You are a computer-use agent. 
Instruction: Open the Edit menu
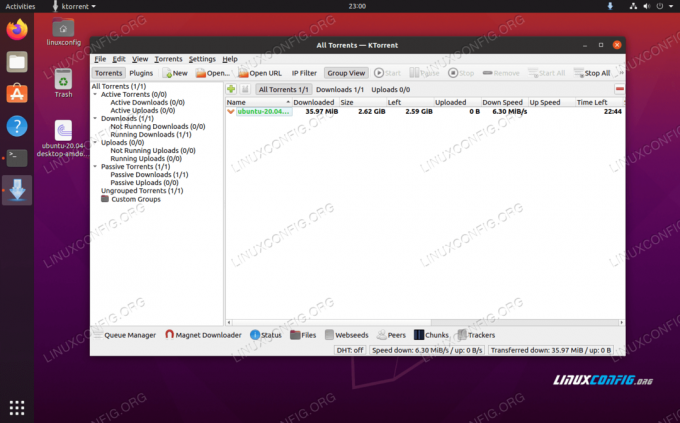119,59
